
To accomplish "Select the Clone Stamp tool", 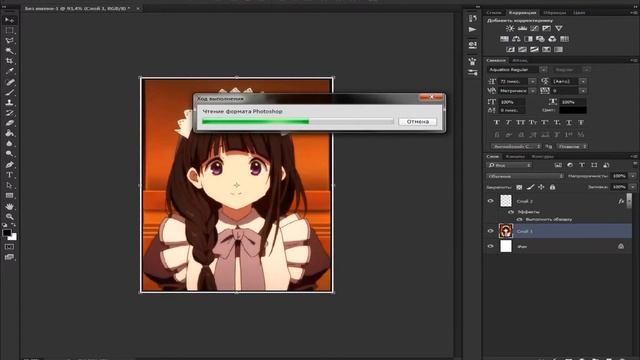I will 9,102.
